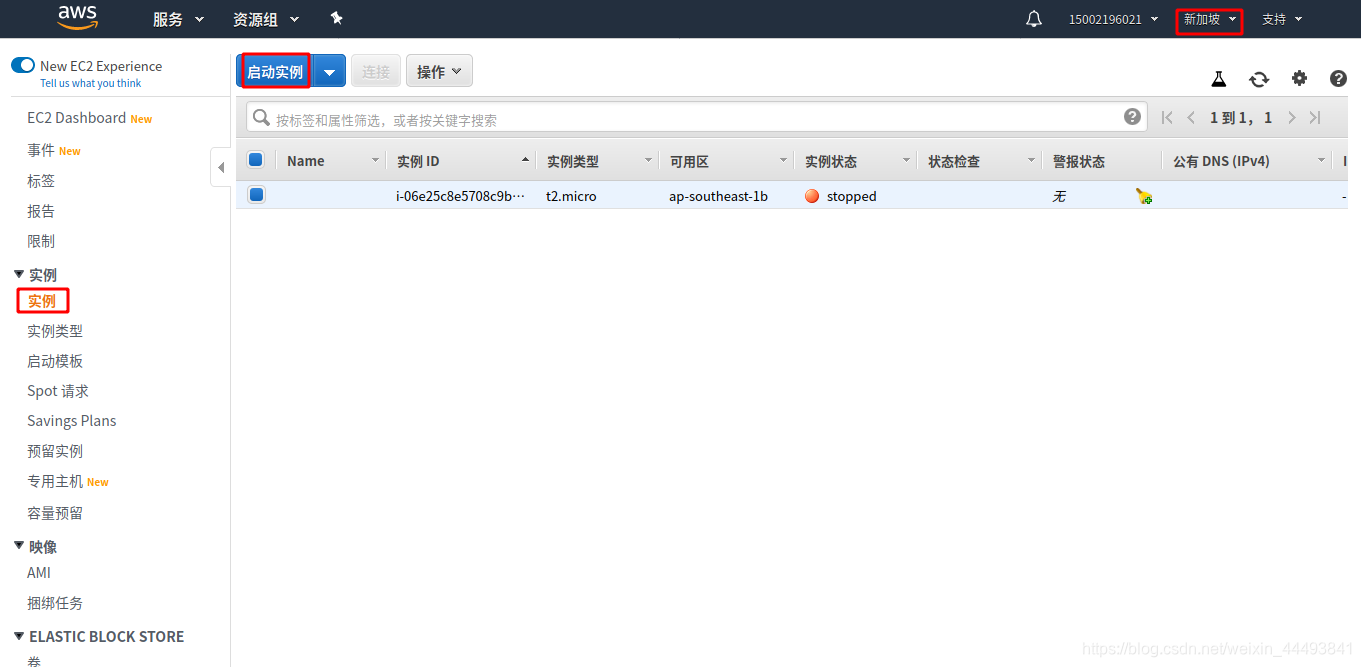Click the t2.micro cell
Screen dimensions: 1361x667
tap(571, 196)
